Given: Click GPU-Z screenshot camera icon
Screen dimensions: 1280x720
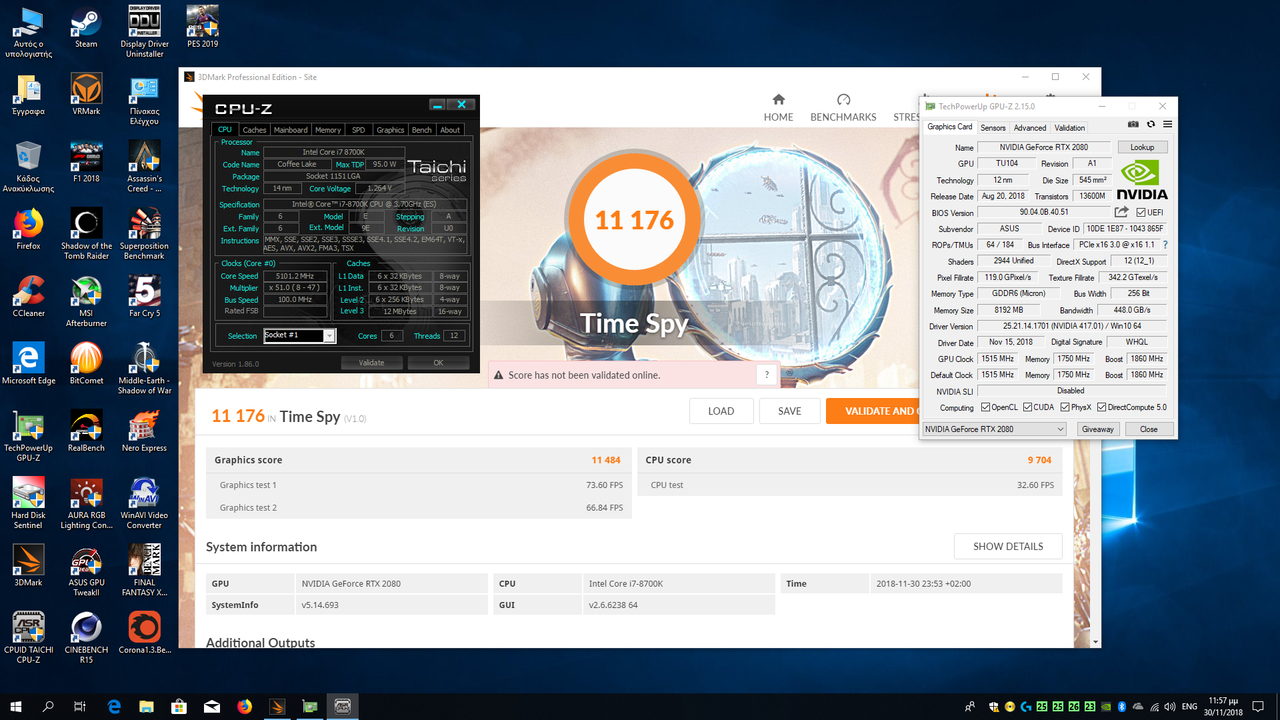Looking at the screenshot, I should 1133,125.
